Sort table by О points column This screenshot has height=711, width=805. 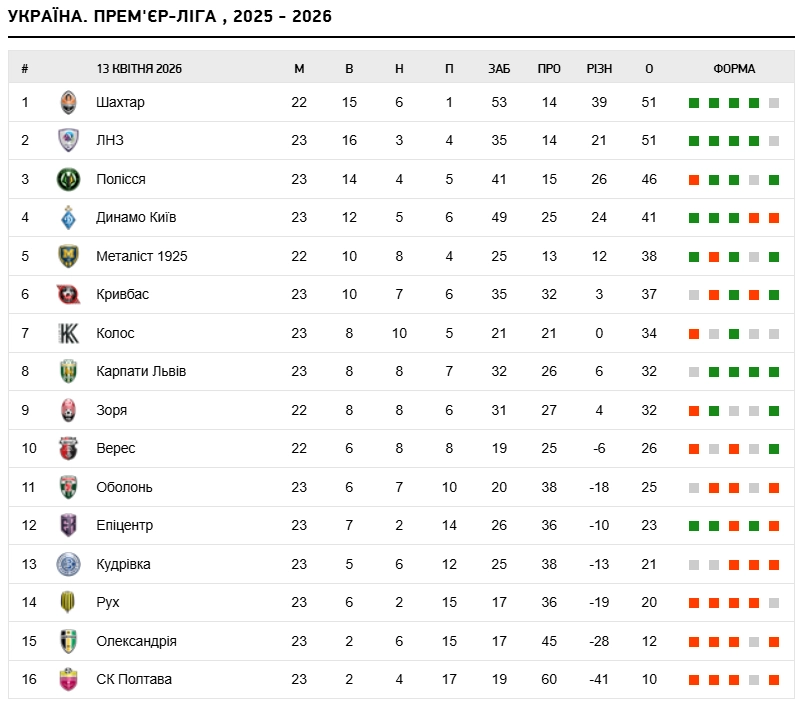(649, 68)
